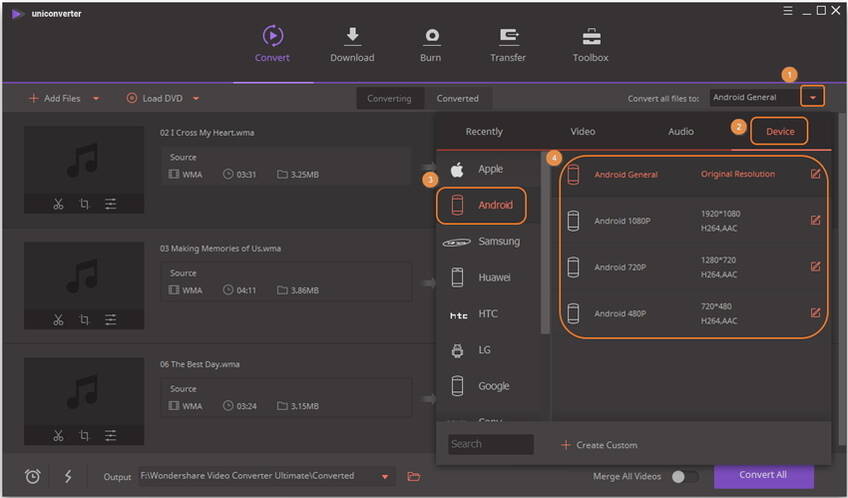Edit the Android General preset
848x498 pixels.
815,174
